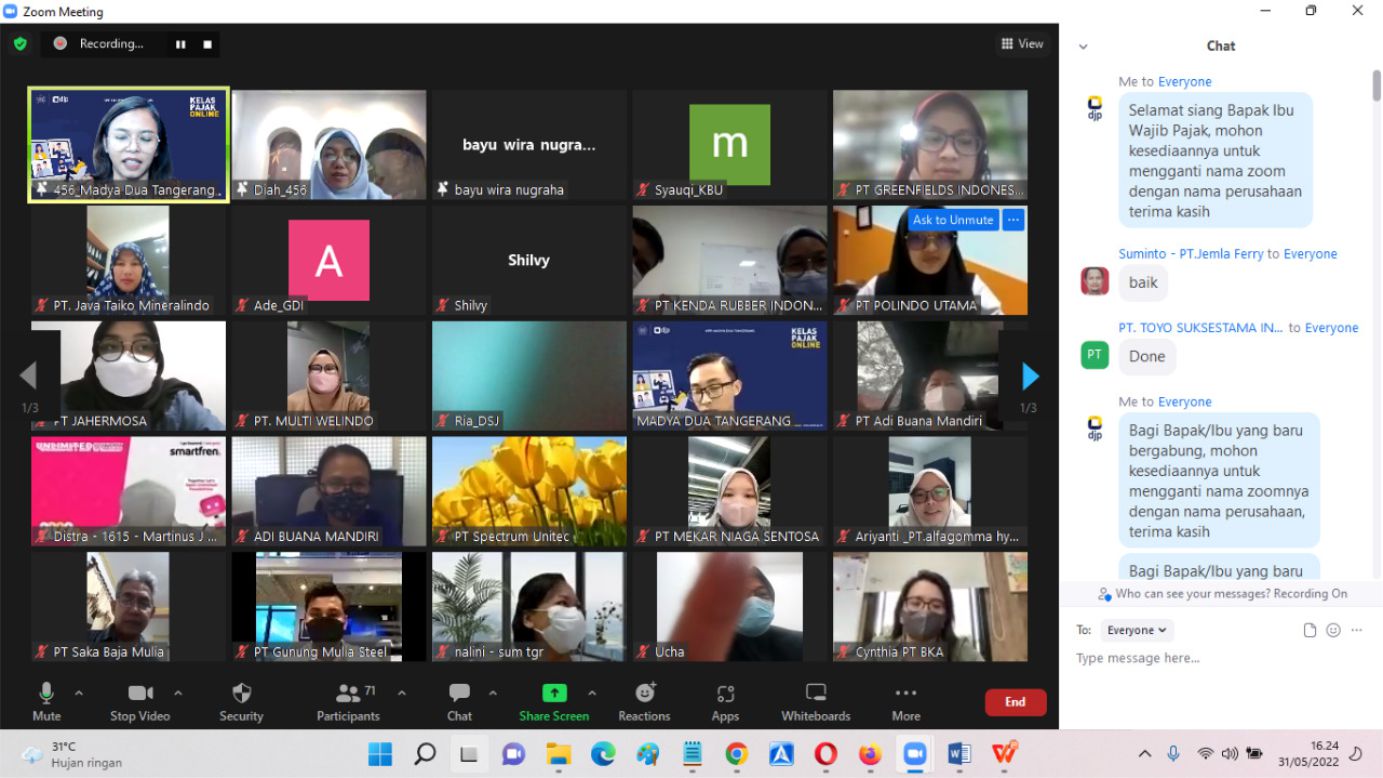Mute the microphone
This screenshot has height=778, width=1383.
tap(46, 694)
